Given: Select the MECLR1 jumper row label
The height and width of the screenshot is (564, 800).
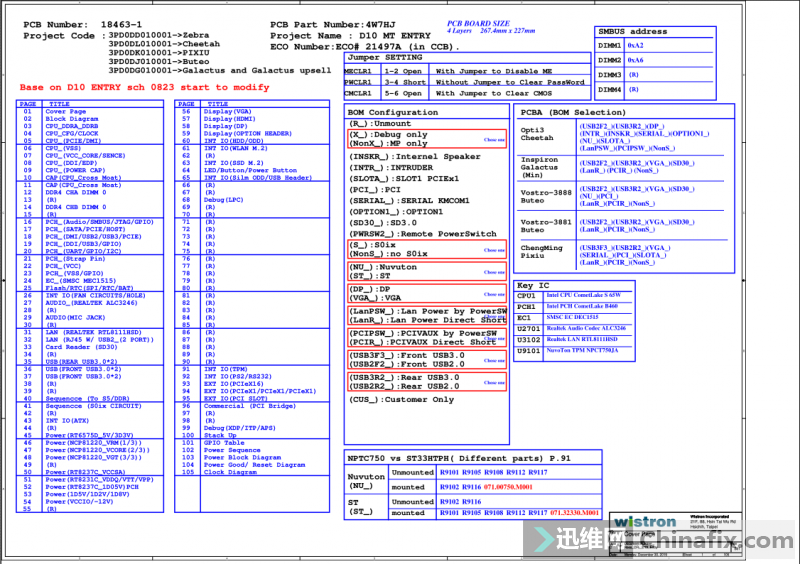Looking at the screenshot, I should click(x=358, y=71).
